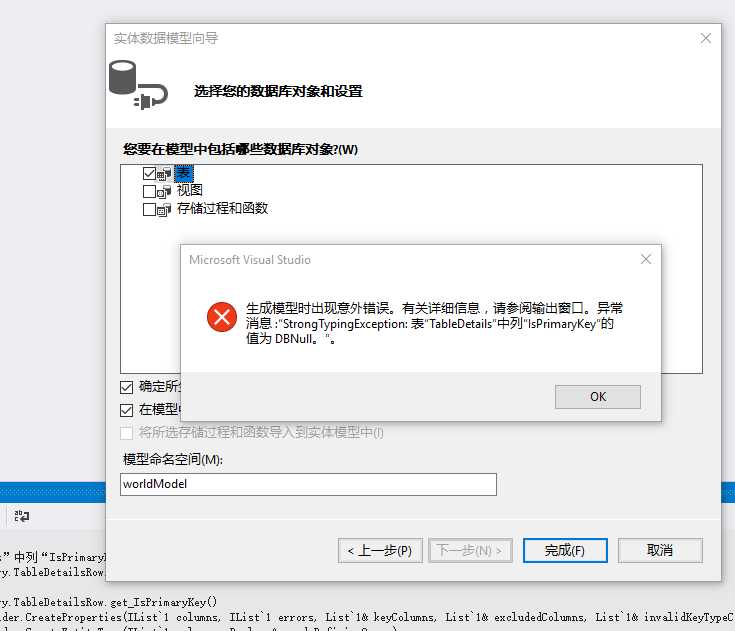Image resolution: width=735 pixels, height=631 pixels.
Task: Select the 表 tree item
Action: [x=183, y=173]
